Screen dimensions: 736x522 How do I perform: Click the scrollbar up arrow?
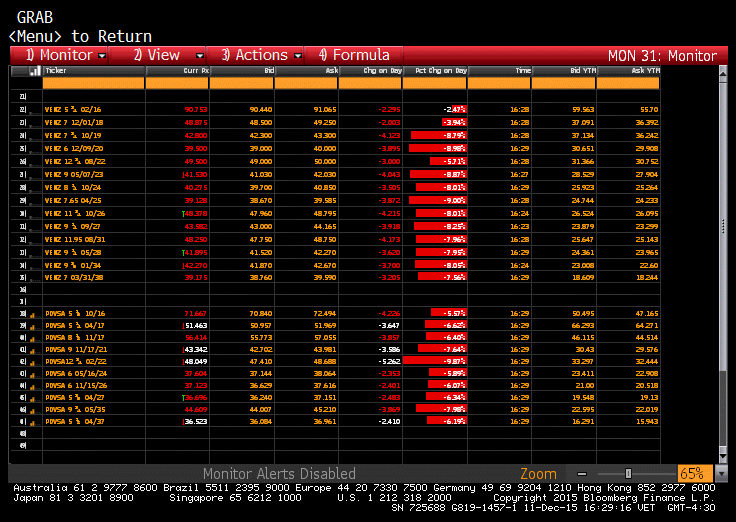[x=723, y=74]
